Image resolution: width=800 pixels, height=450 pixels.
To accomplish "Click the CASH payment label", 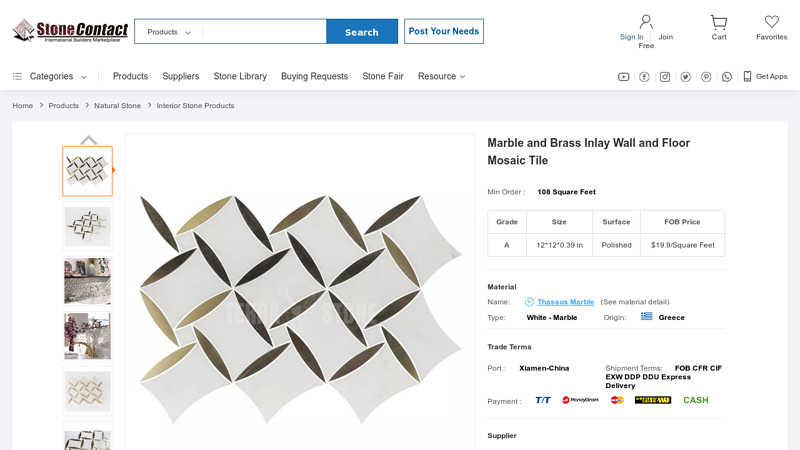I will [x=695, y=400].
